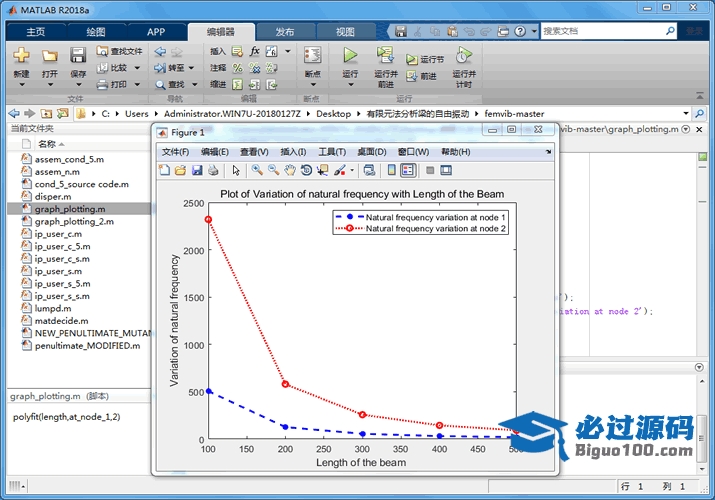Toggle the brush data tool

pos(340,170)
